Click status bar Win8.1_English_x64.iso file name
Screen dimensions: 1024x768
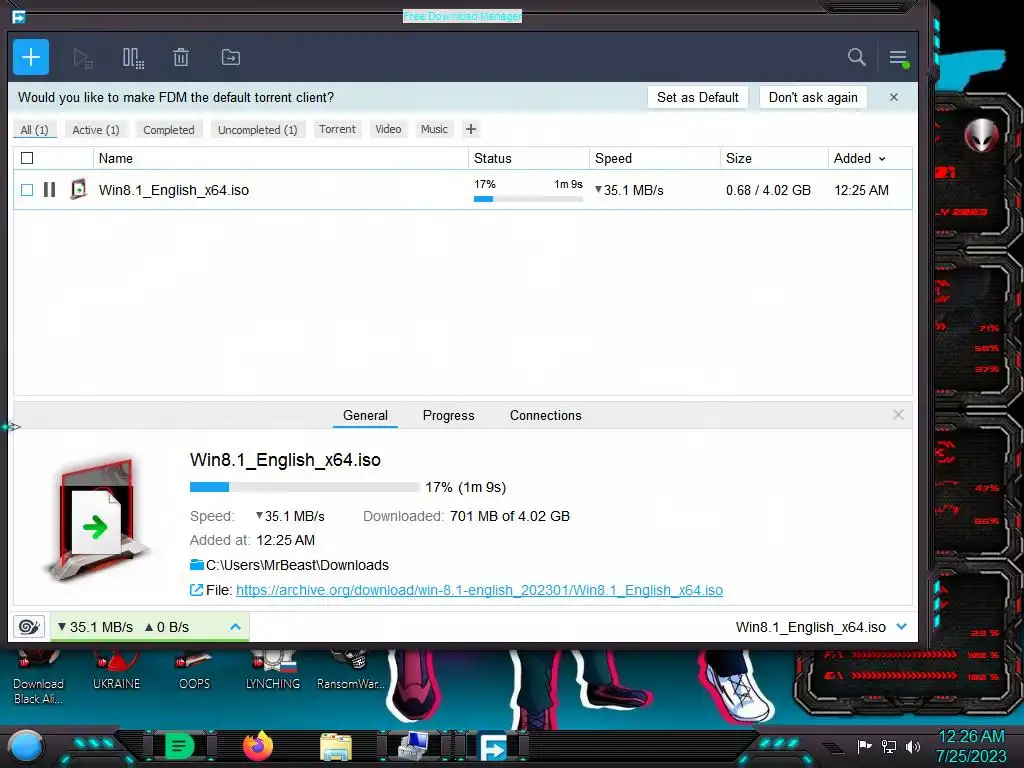(810, 627)
